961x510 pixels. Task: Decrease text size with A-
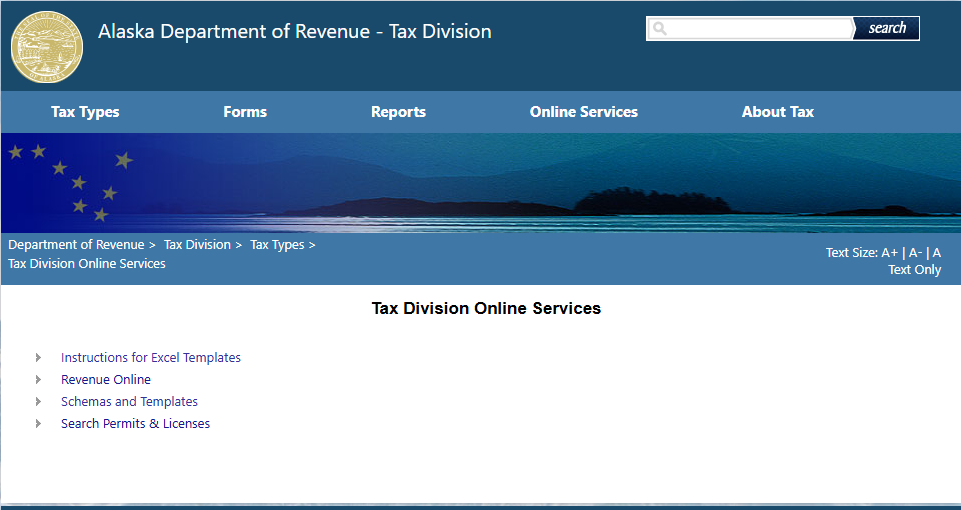(x=914, y=253)
